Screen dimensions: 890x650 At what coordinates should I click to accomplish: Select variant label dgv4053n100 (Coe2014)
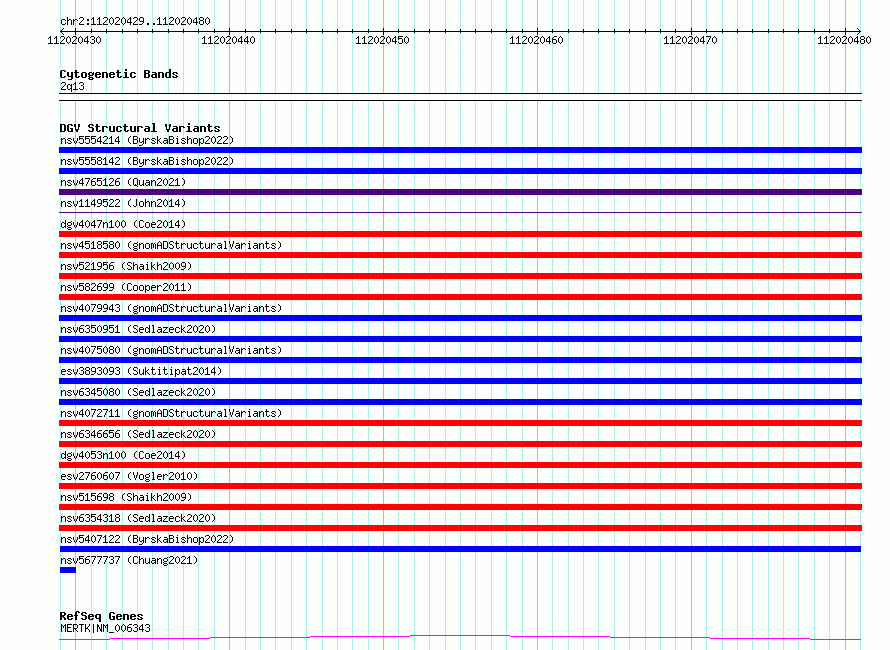[x=123, y=455]
